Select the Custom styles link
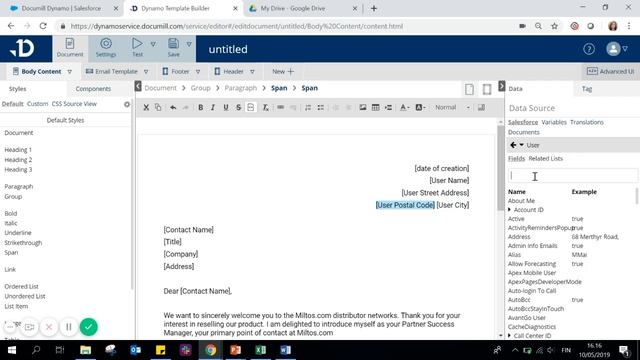 (x=38, y=104)
